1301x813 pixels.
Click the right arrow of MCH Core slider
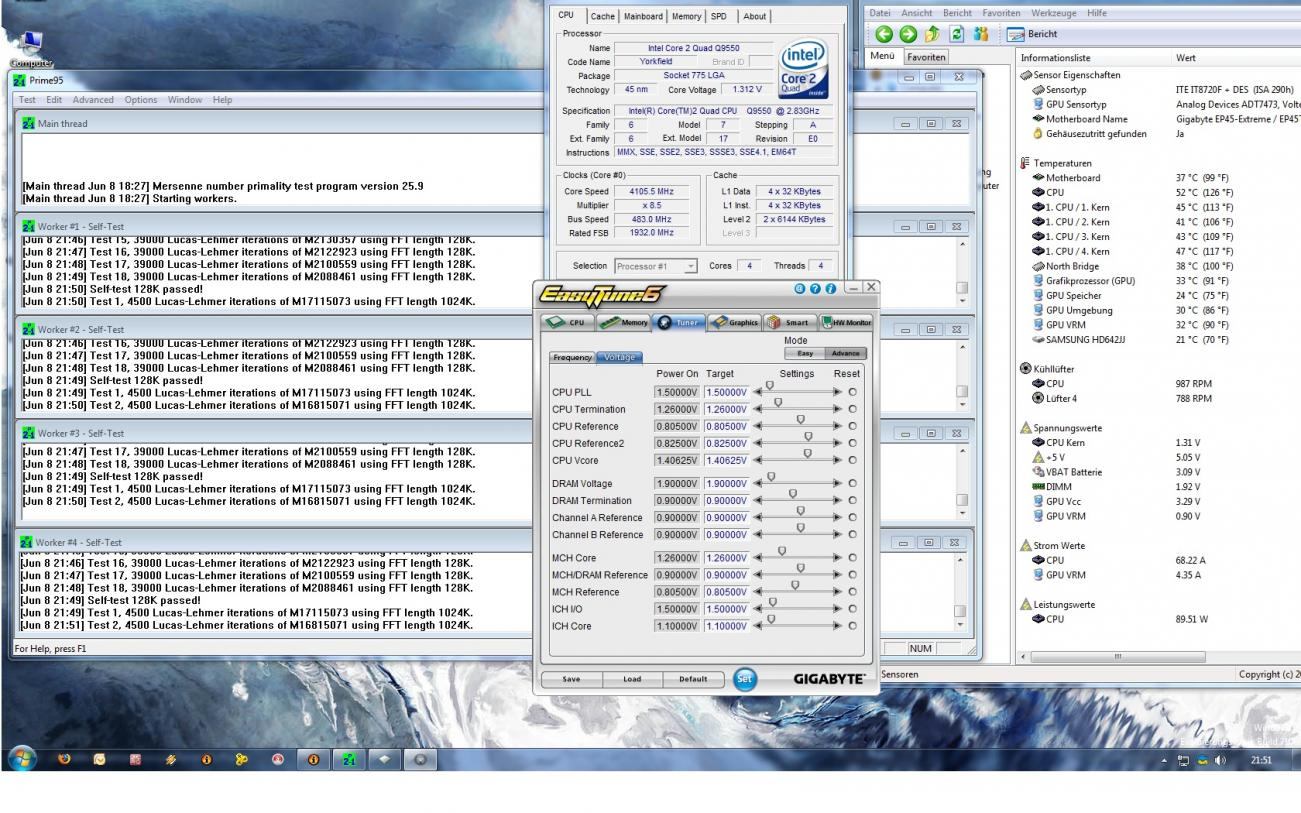pyautogui.click(x=836, y=558)
